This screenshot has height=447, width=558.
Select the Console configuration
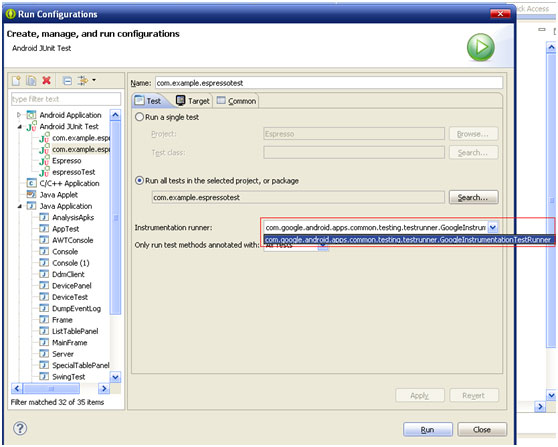65,252
